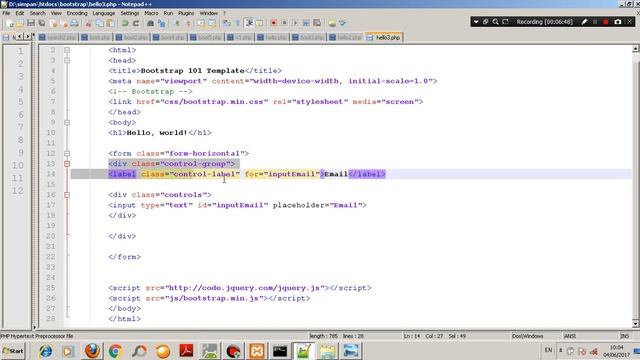Click the Print toolbar icon
640x360 pixels.
click(74, 23)
